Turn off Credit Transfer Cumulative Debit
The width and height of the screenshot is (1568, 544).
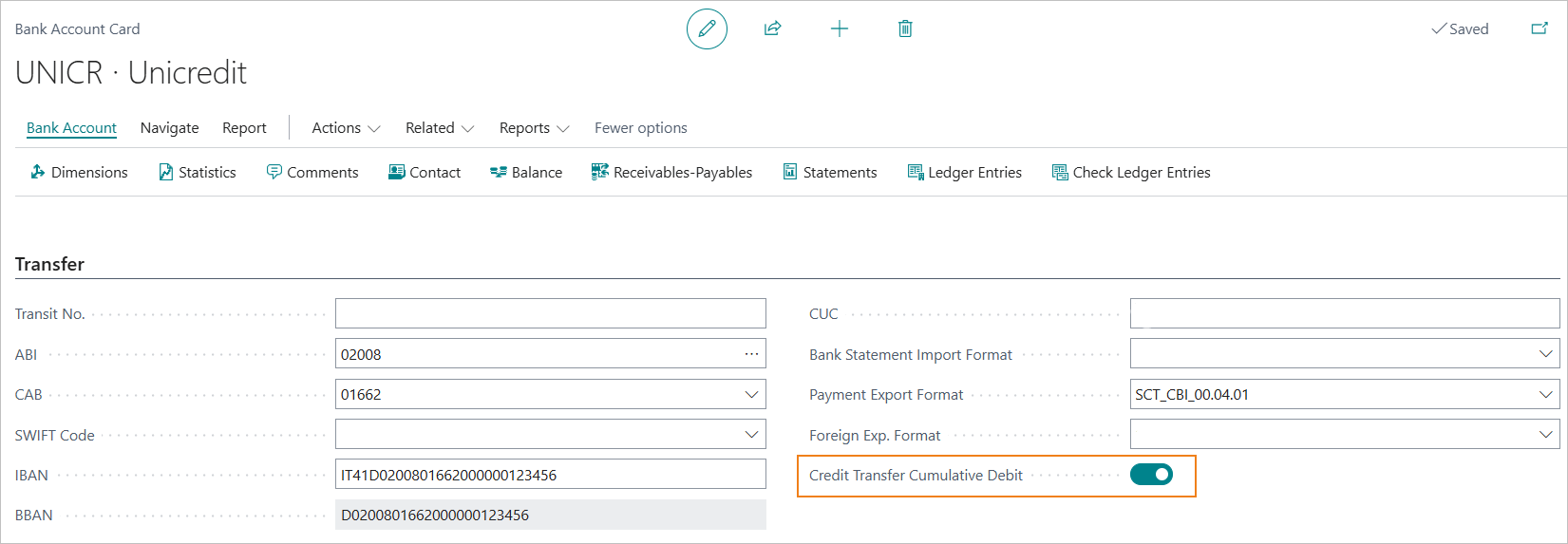(1151, 475)
